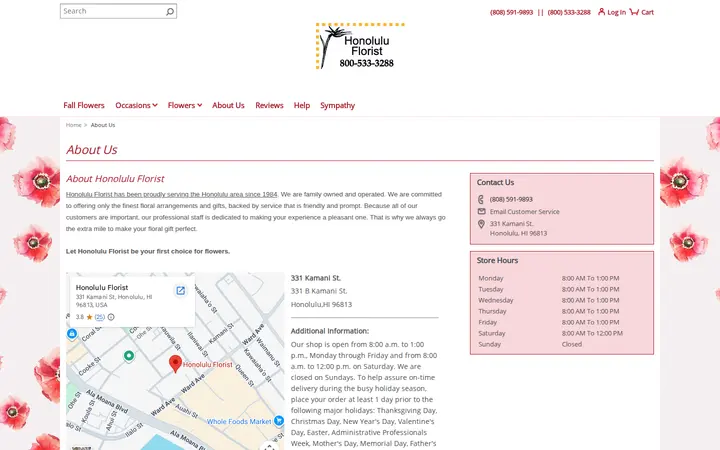
Task: Click the Store Hours heading
Action: coord(497,260)
